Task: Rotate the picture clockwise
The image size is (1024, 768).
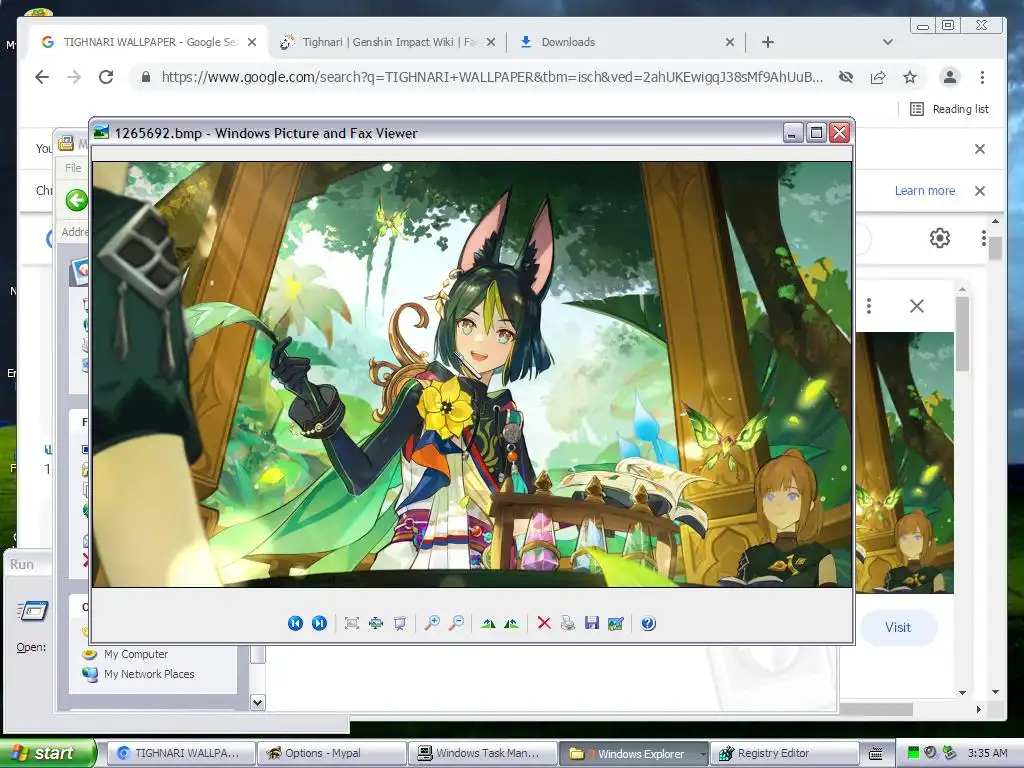Action: point(488,623)
